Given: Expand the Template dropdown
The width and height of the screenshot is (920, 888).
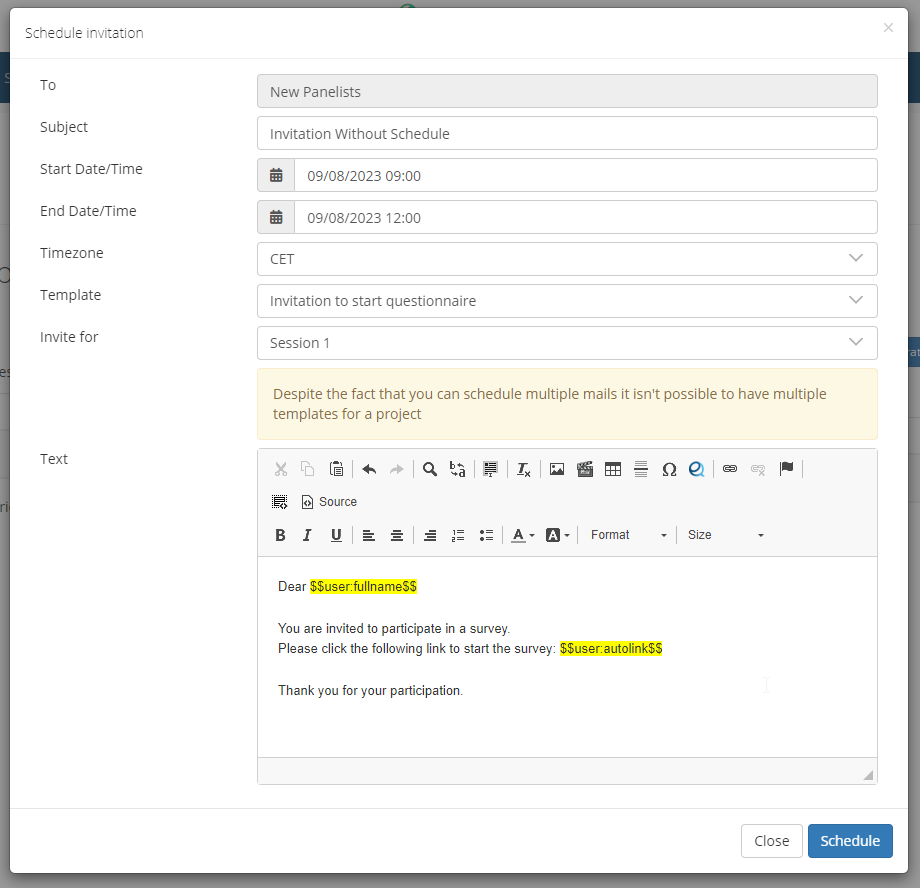Looking at the screenshot, I should 567,301.
